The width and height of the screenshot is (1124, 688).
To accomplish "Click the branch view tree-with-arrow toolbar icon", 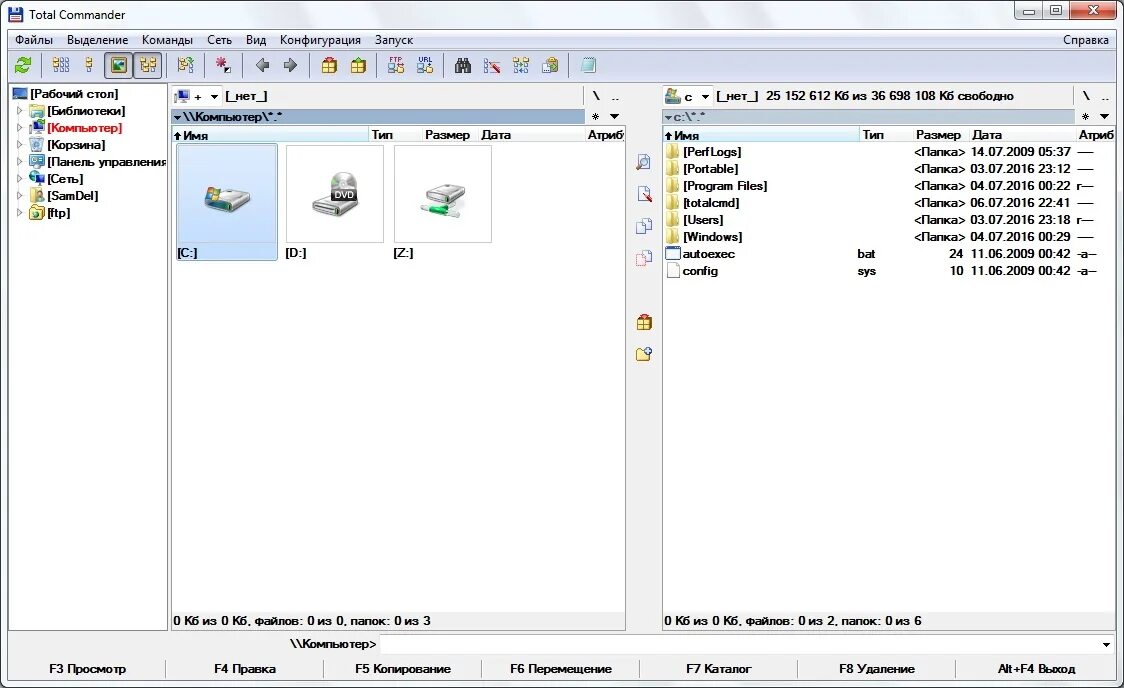I will click(186, 65).
